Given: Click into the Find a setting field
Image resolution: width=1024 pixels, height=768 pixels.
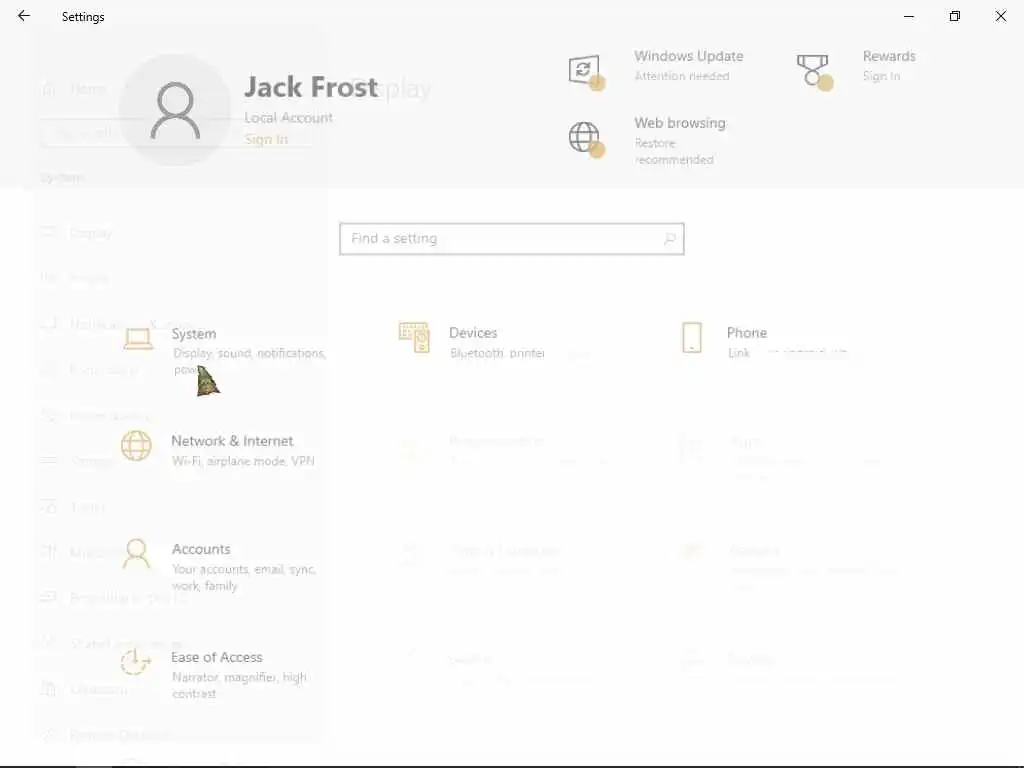Looking at the screenshot, I should (511, 239).
